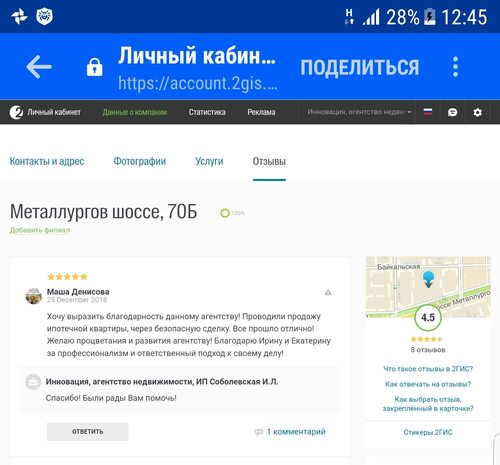Open settings gear in header
500x465 pixels.
[x=478, y=112]
